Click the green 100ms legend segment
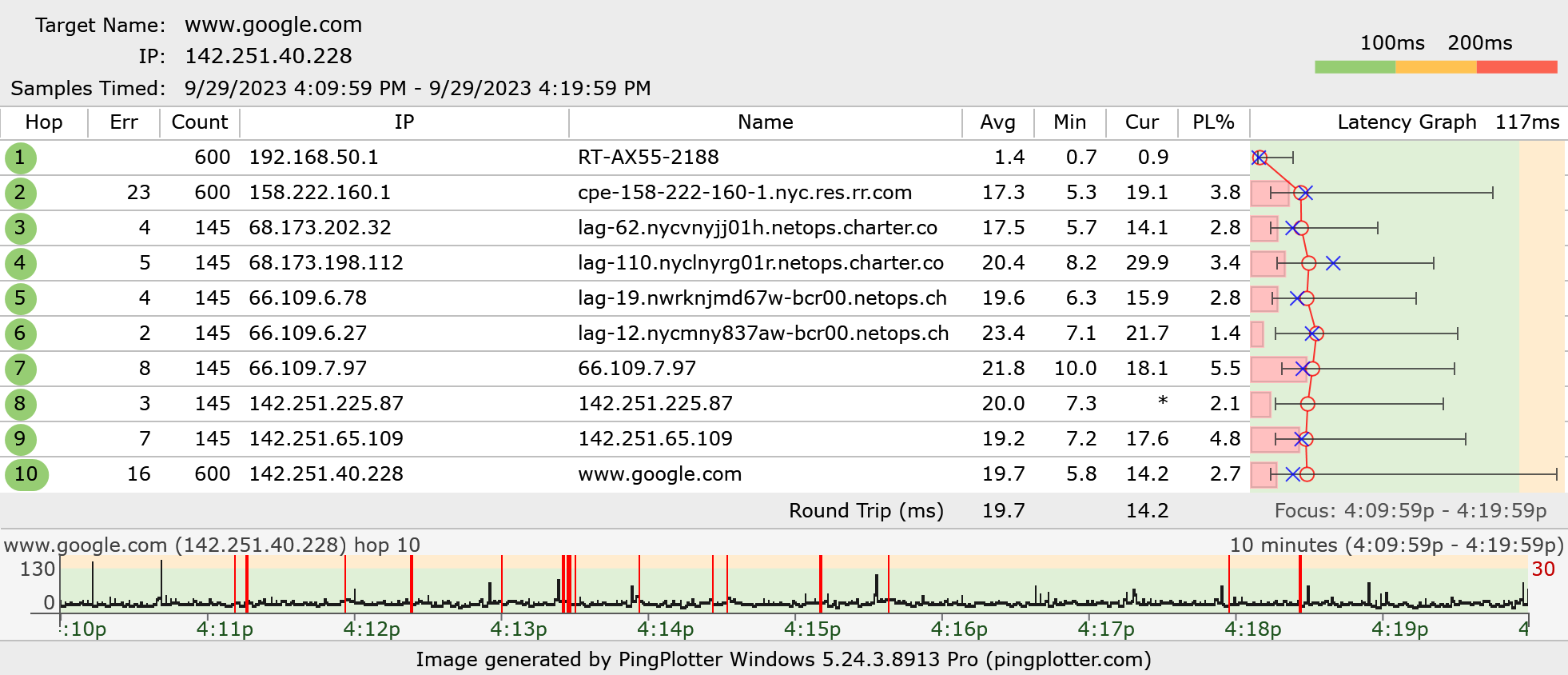Image resolution: width=1568 pixels, height=675 pixels. [x=1355, y=67]
